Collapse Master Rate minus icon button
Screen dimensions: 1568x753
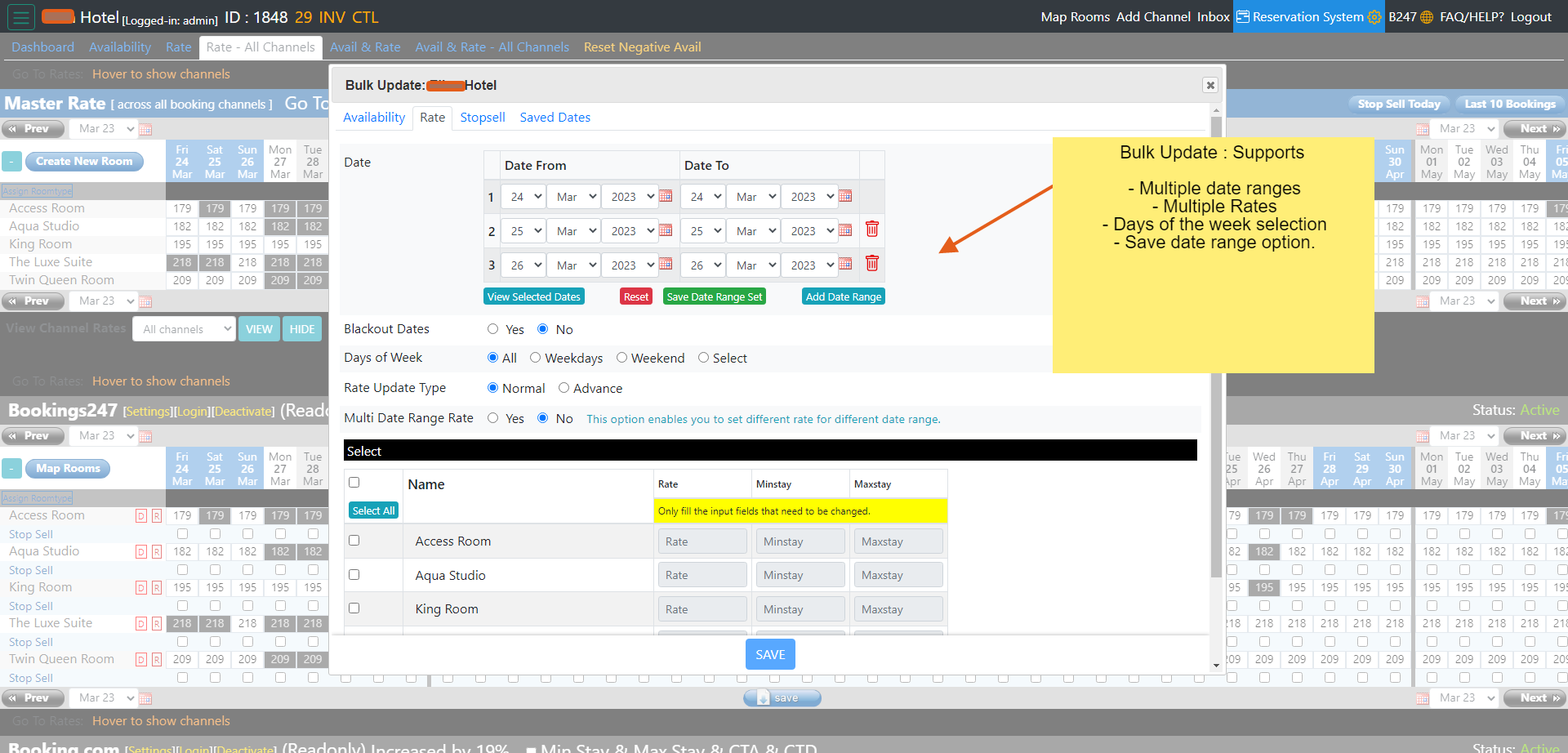[x=11, y=162]
